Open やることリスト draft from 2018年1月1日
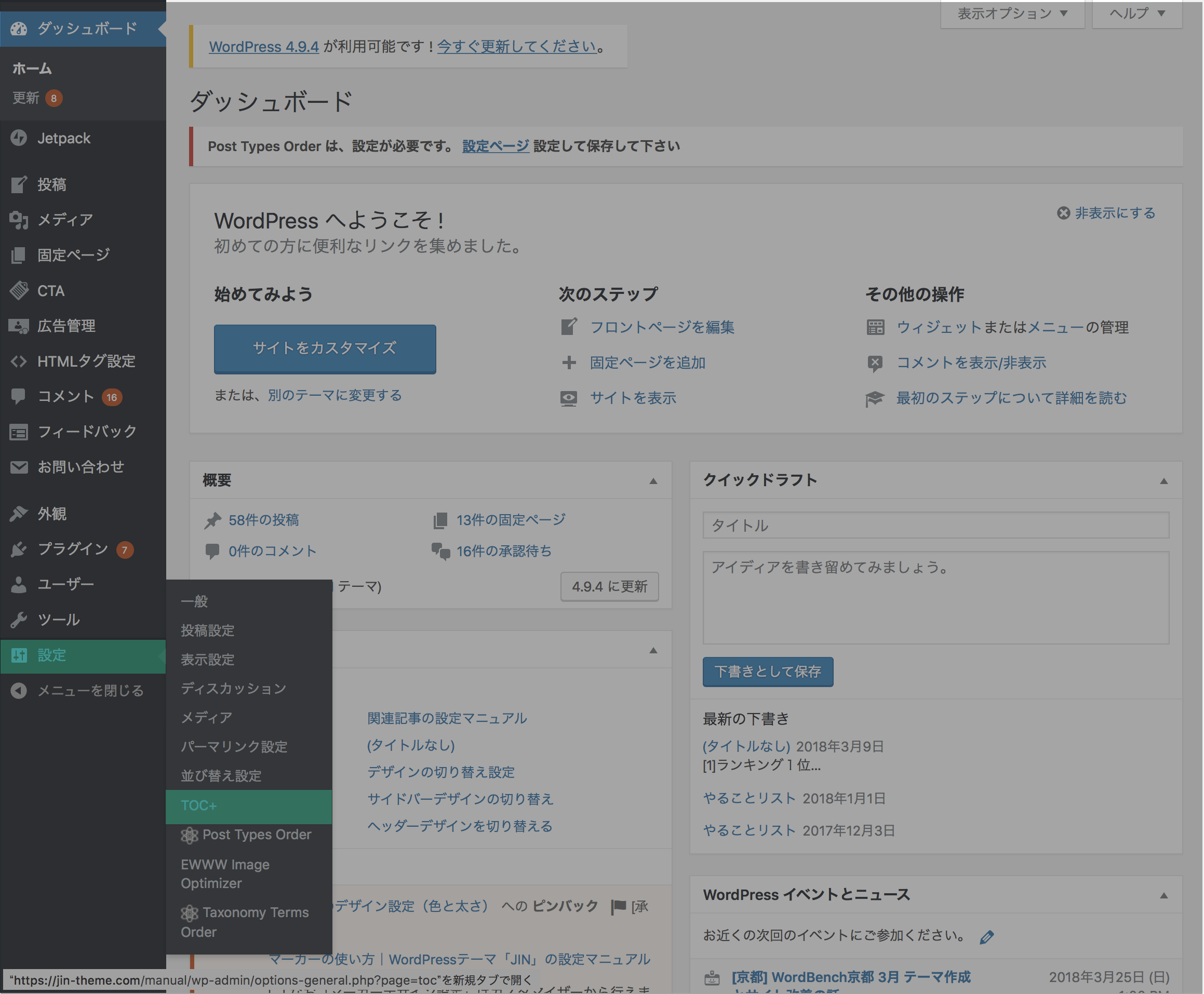Image resolution: width=1204 pixels, height=994 pixels. [750, 799]
